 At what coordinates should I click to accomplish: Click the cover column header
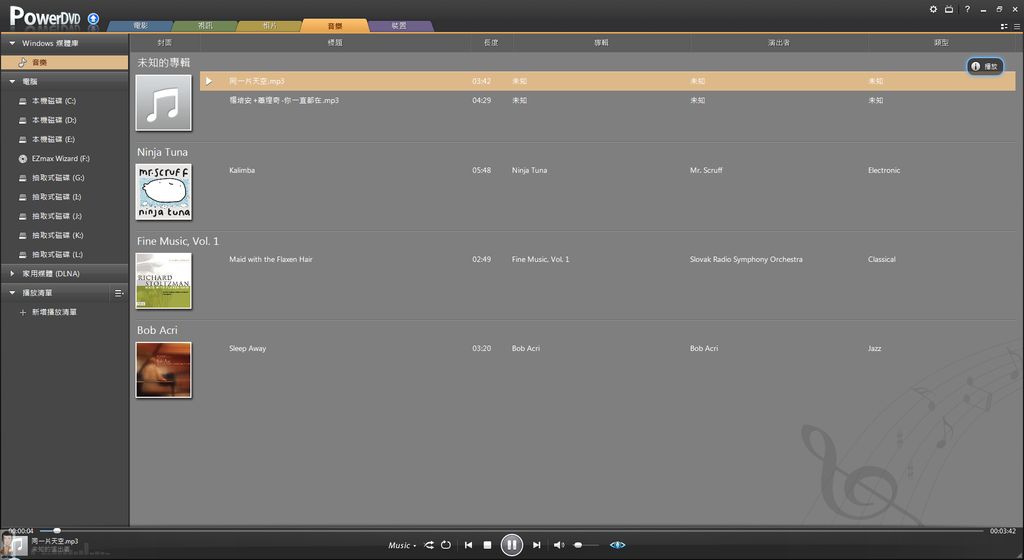165,42
